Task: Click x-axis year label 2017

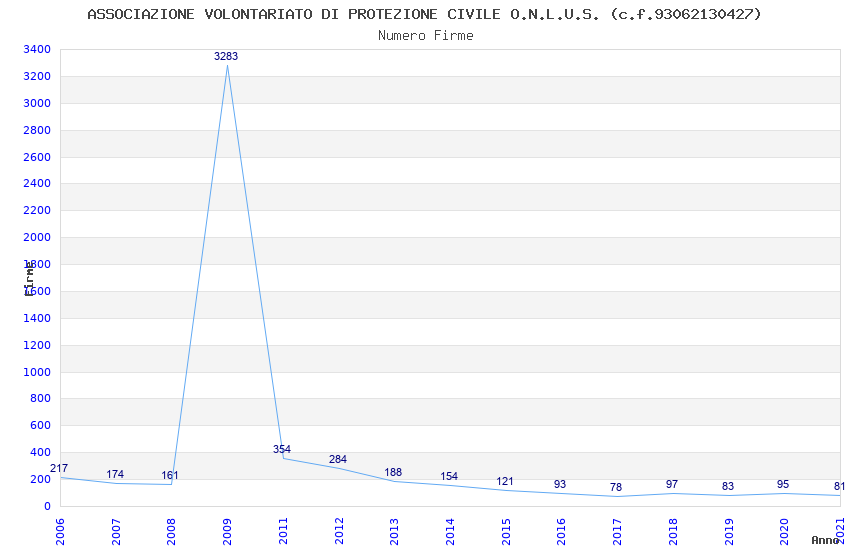Action: pyautogui.click(x=617, y=532)
